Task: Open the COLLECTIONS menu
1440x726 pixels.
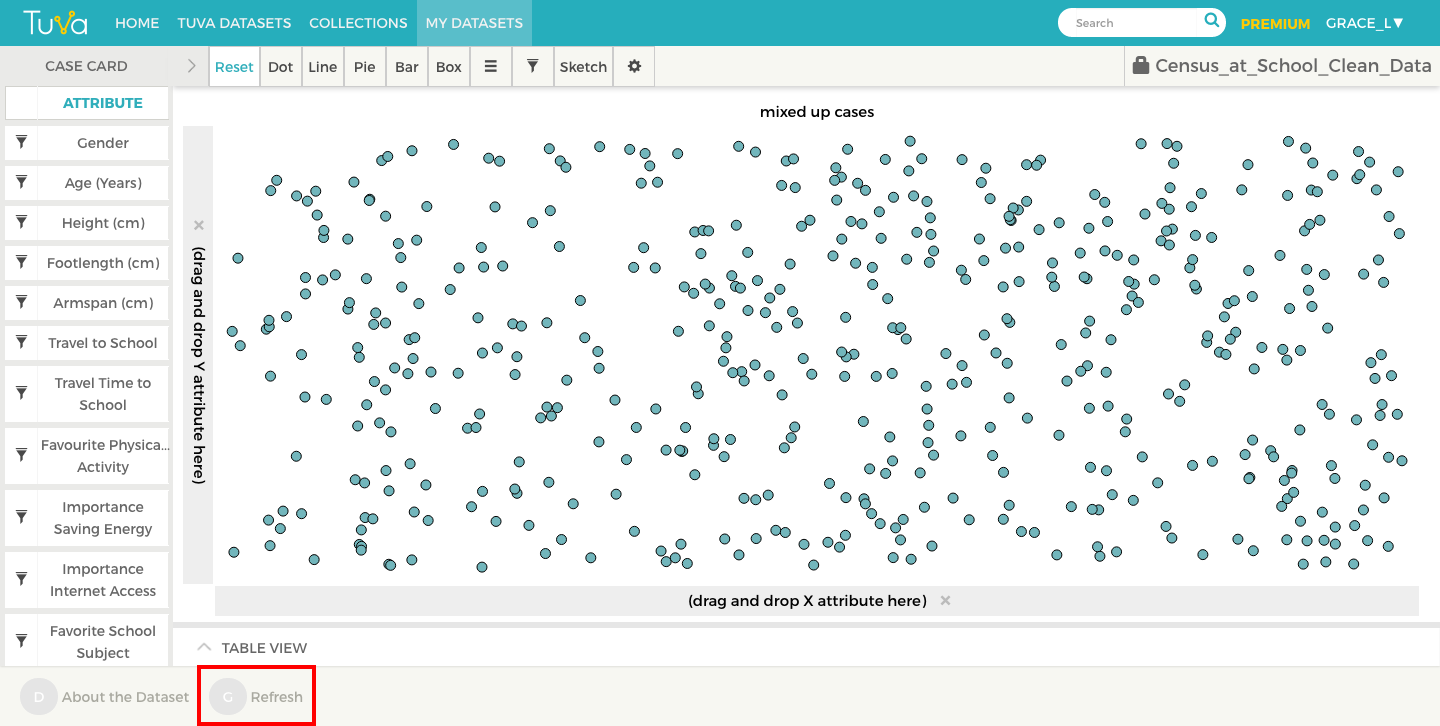Action: point(357,22)
